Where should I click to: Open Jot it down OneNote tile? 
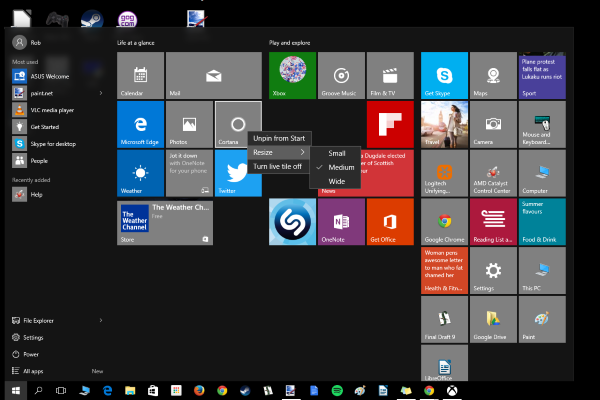[189, 173]
